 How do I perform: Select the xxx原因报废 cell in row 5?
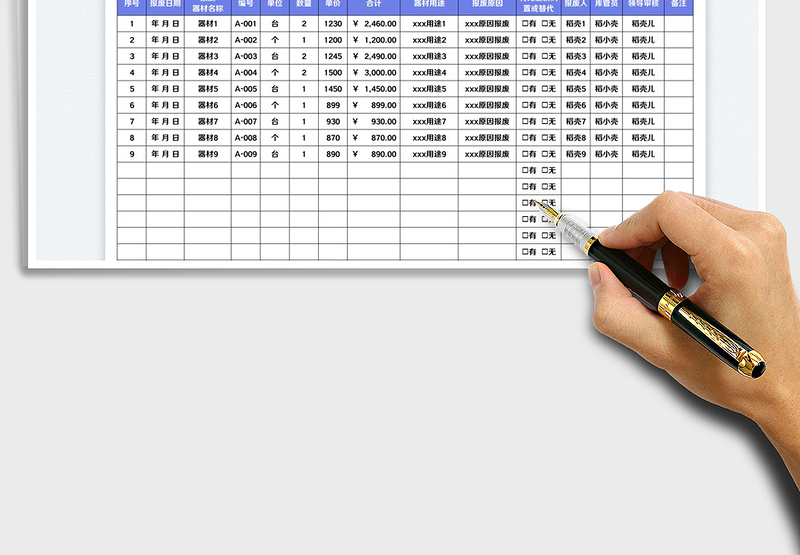[487, 89]
